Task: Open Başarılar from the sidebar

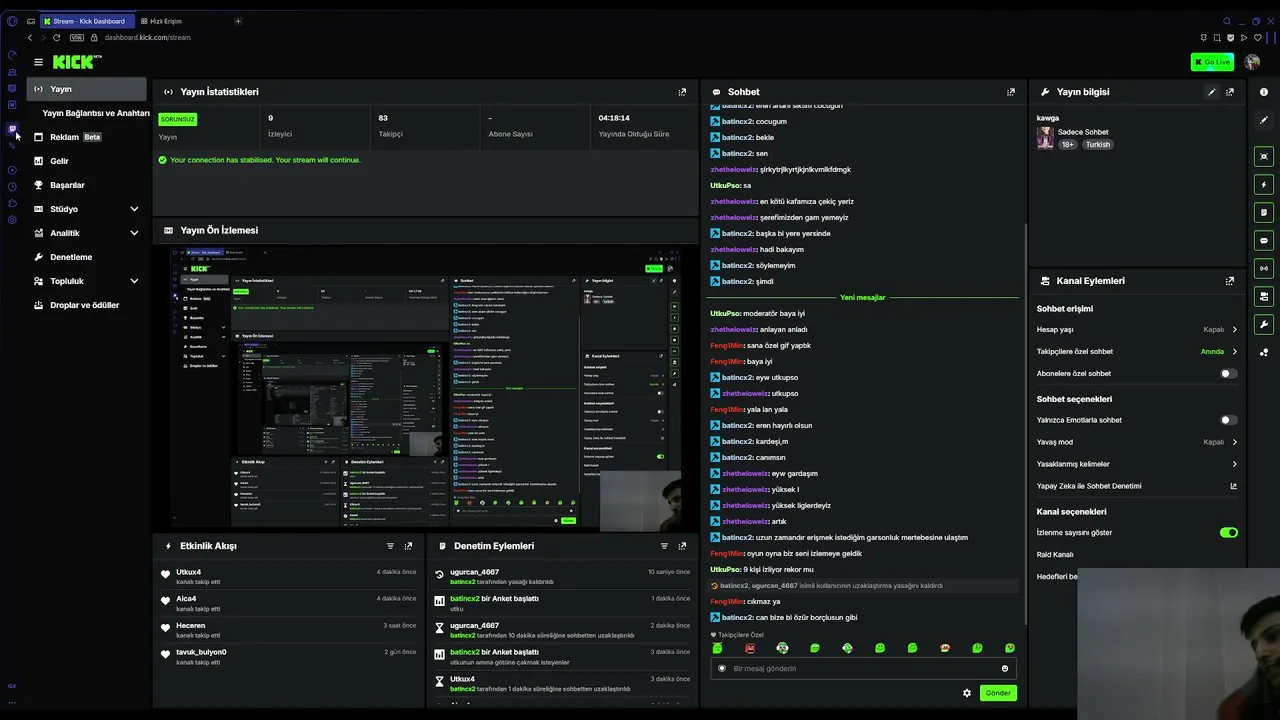Action: (87, 185)
